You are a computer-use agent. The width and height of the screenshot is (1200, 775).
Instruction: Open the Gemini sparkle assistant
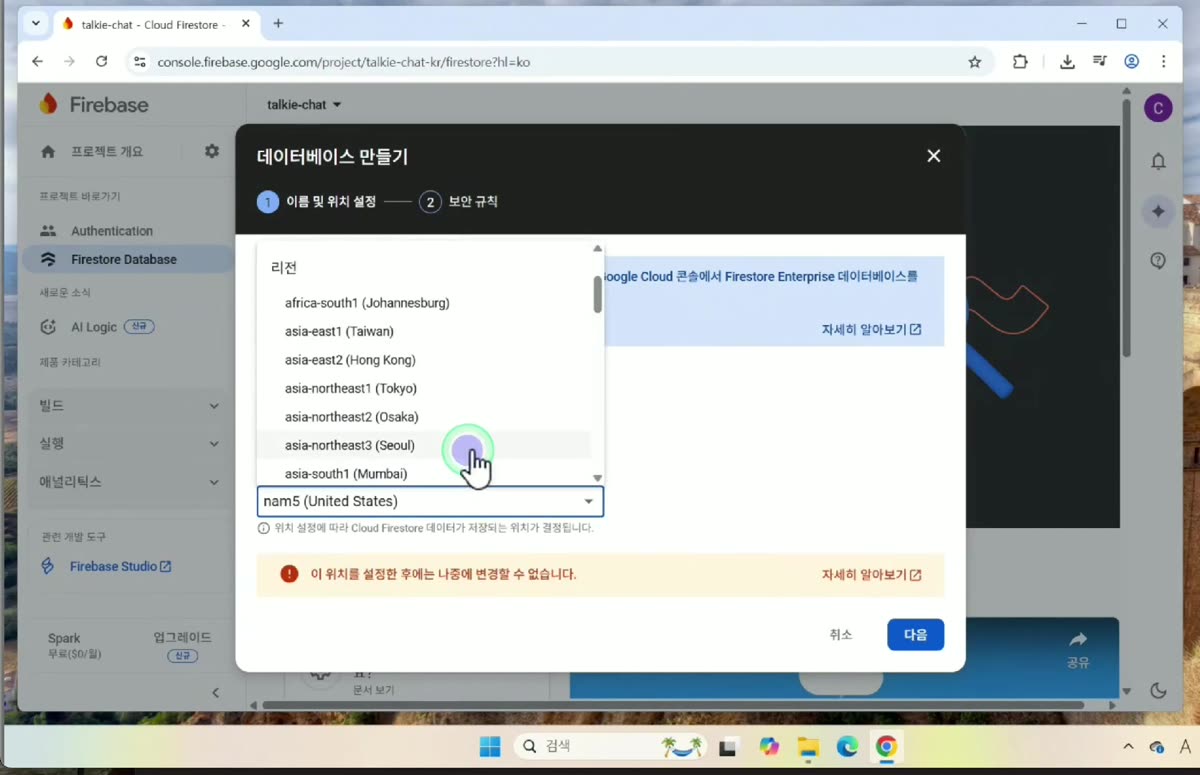[1158, 211]
